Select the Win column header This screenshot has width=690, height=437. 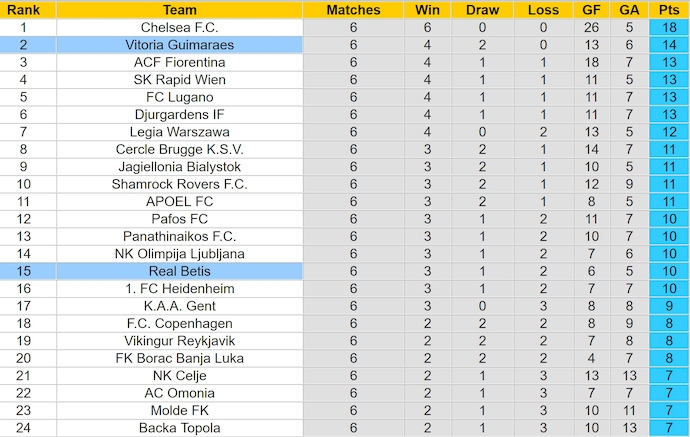pos(424,10)
